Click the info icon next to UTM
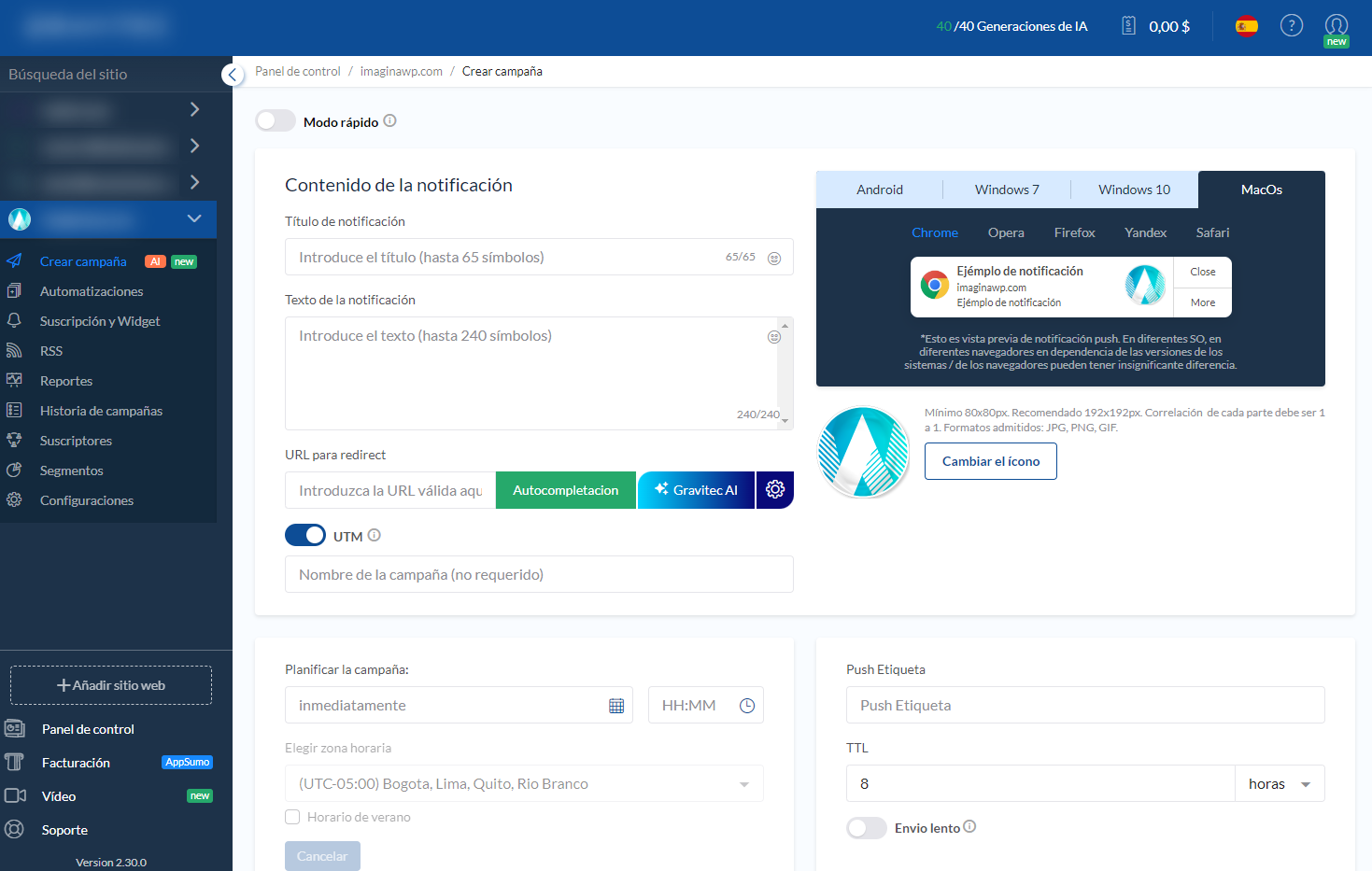 point(375,536)
